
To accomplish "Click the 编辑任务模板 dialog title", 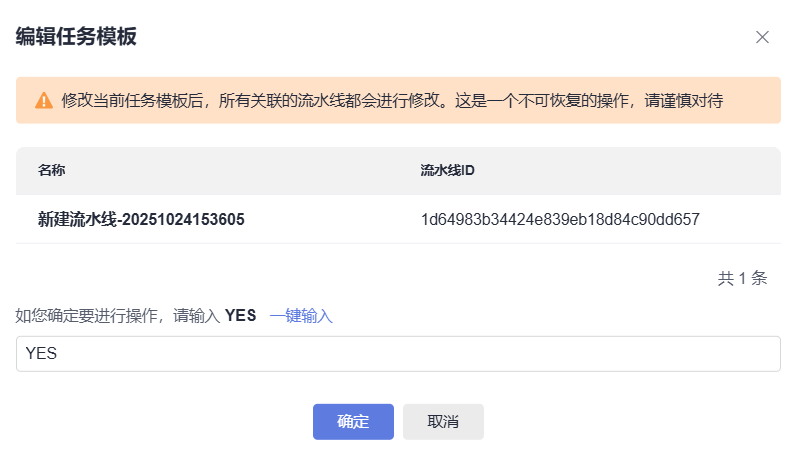I will click(x=76, y=37).
